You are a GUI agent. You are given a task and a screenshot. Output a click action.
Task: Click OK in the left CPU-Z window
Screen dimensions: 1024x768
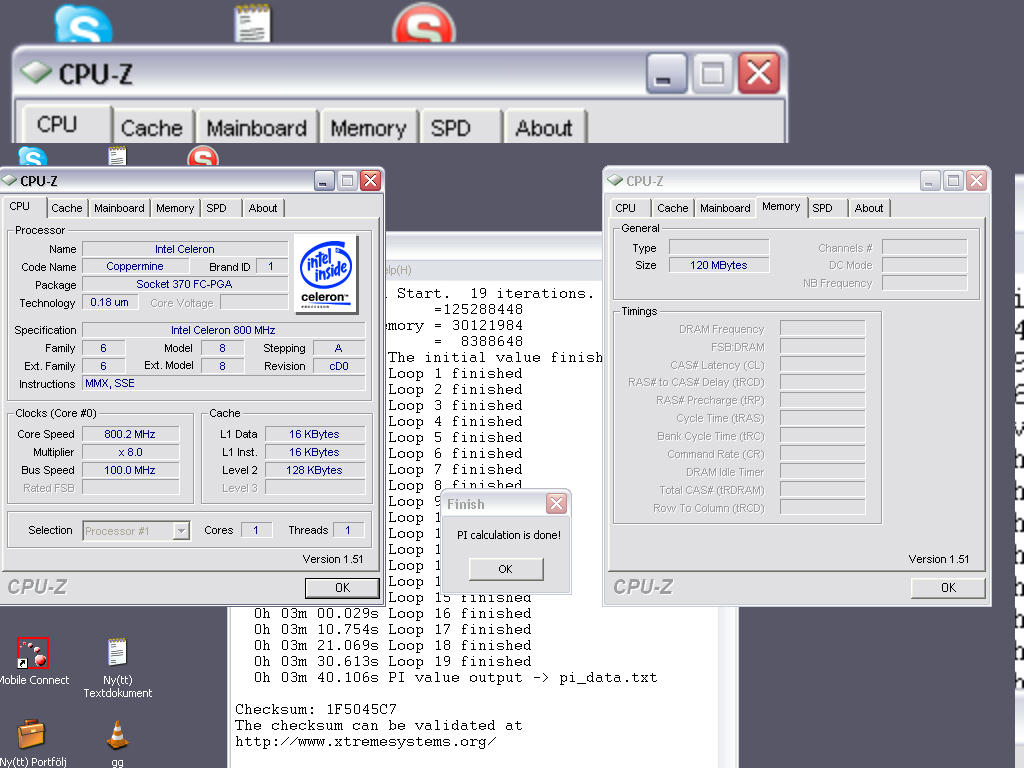click(x=342, y=588)
